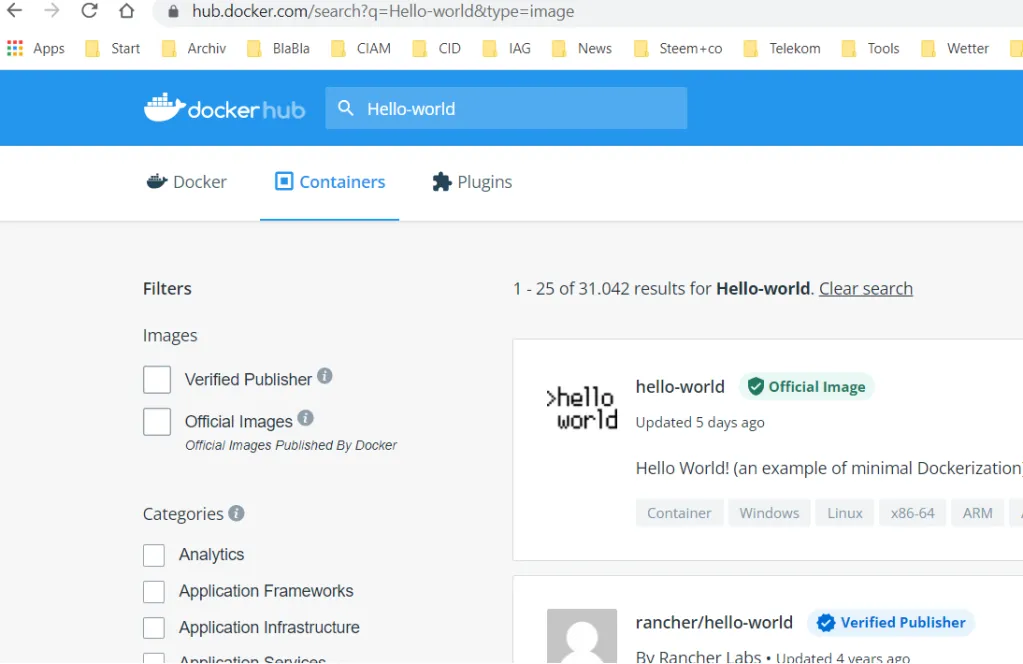Open the Start bookmark folder

click(x=113, y=48)
